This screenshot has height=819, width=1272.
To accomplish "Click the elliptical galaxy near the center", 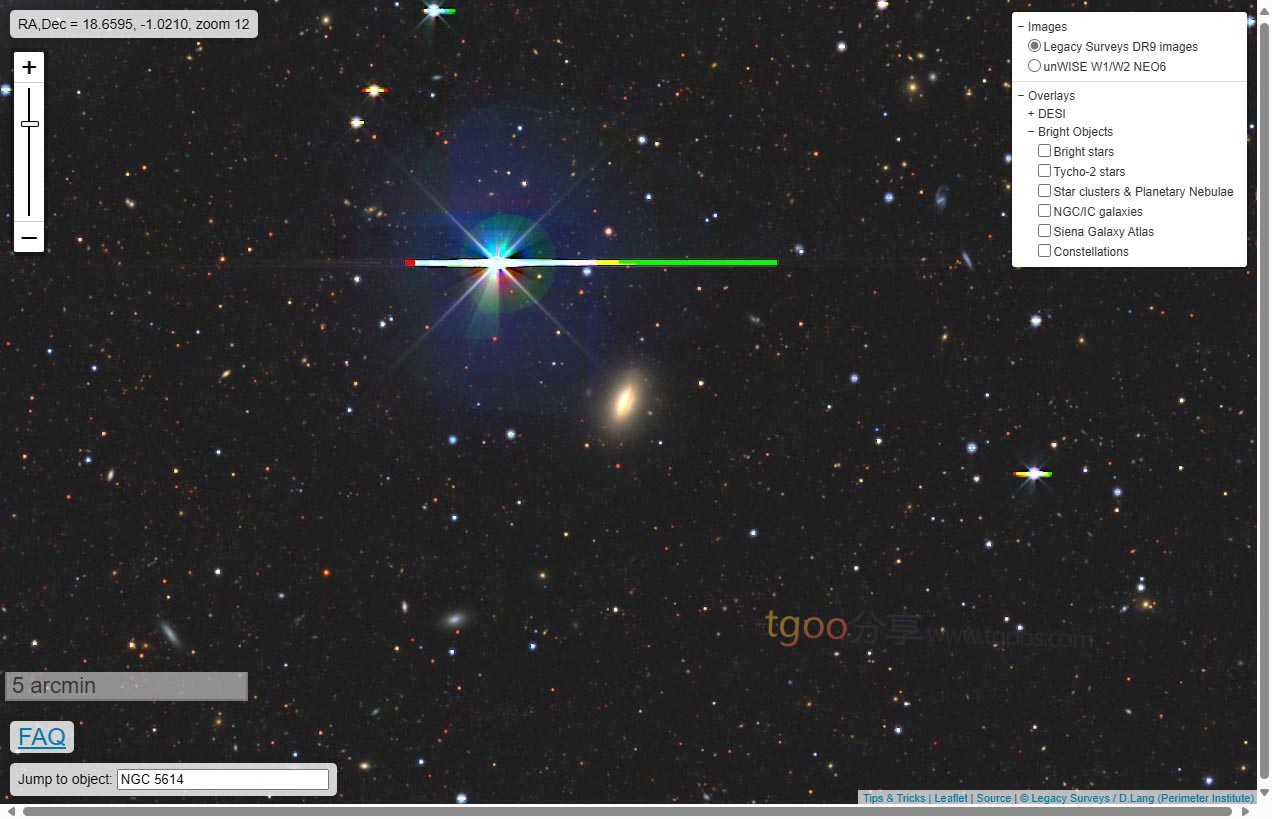I will coord(625,400).
